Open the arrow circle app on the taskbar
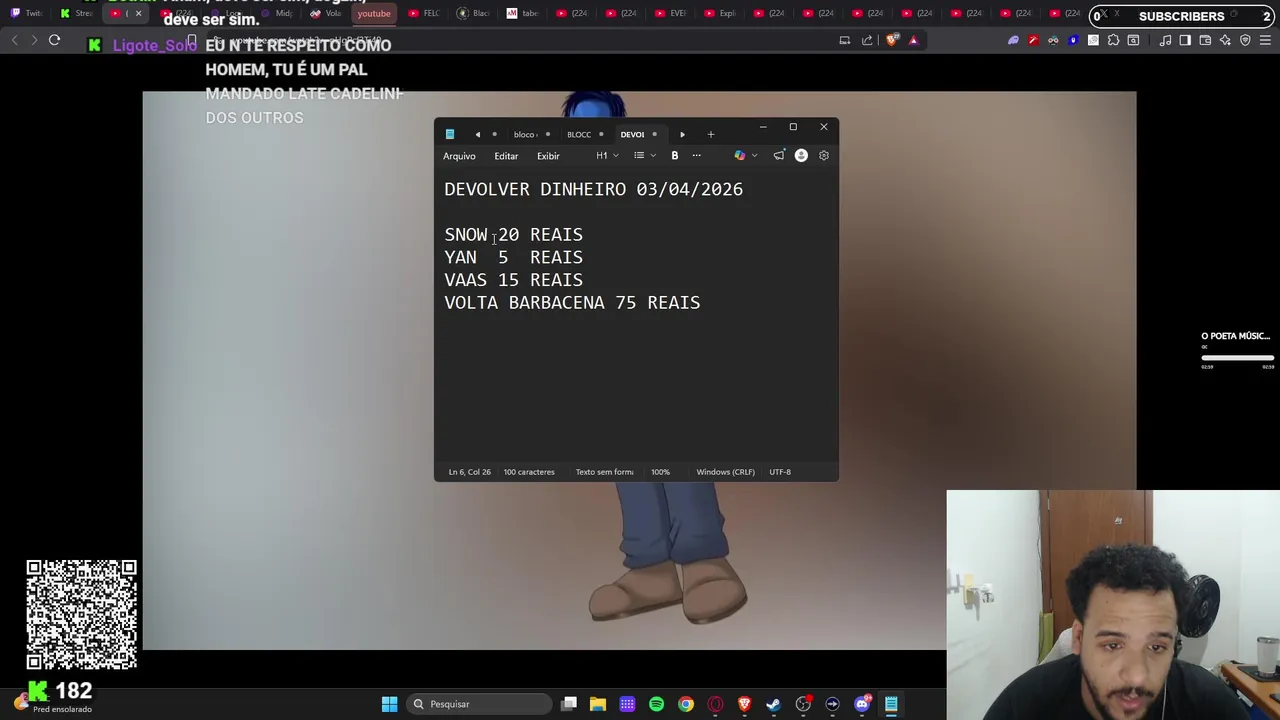Viewport: 1280px width, 720px height. coord(832,704)
